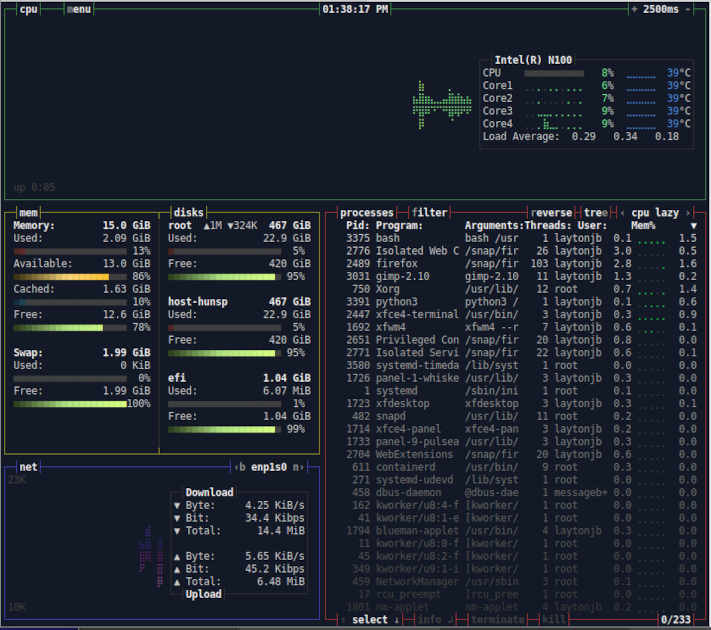This screenshot has height=630, width=711.
Task: Click the 2500ms update interval value
Action: [x=661, y=9]
